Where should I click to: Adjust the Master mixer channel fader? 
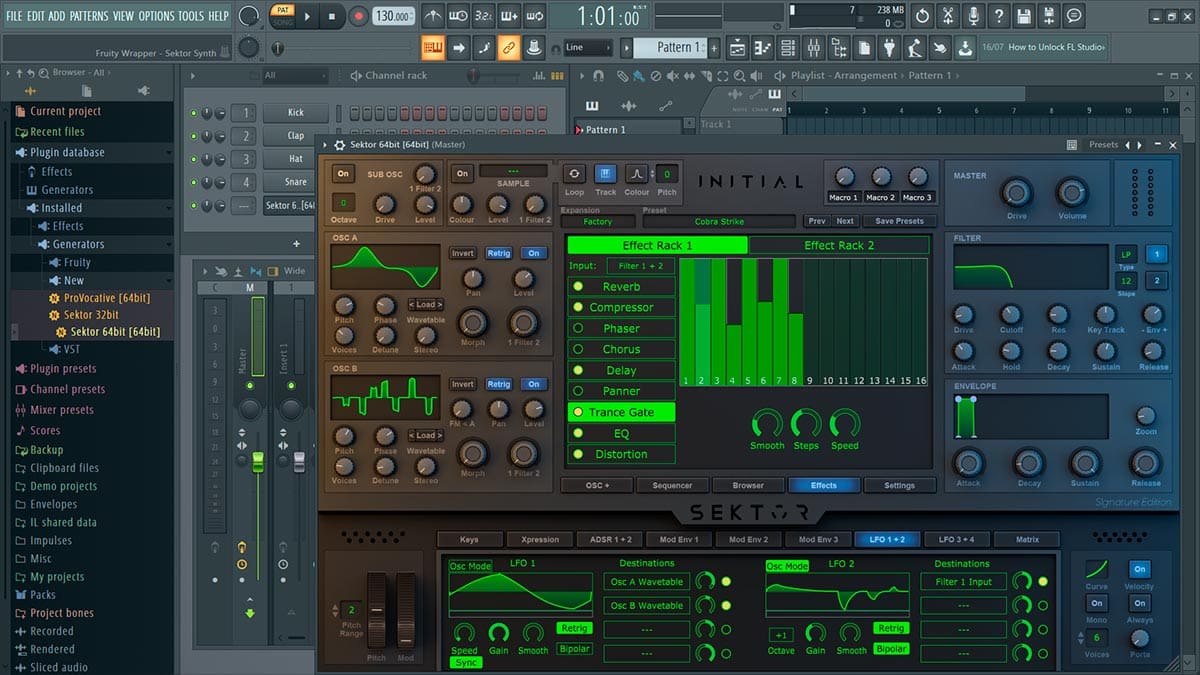pos(257,462)
